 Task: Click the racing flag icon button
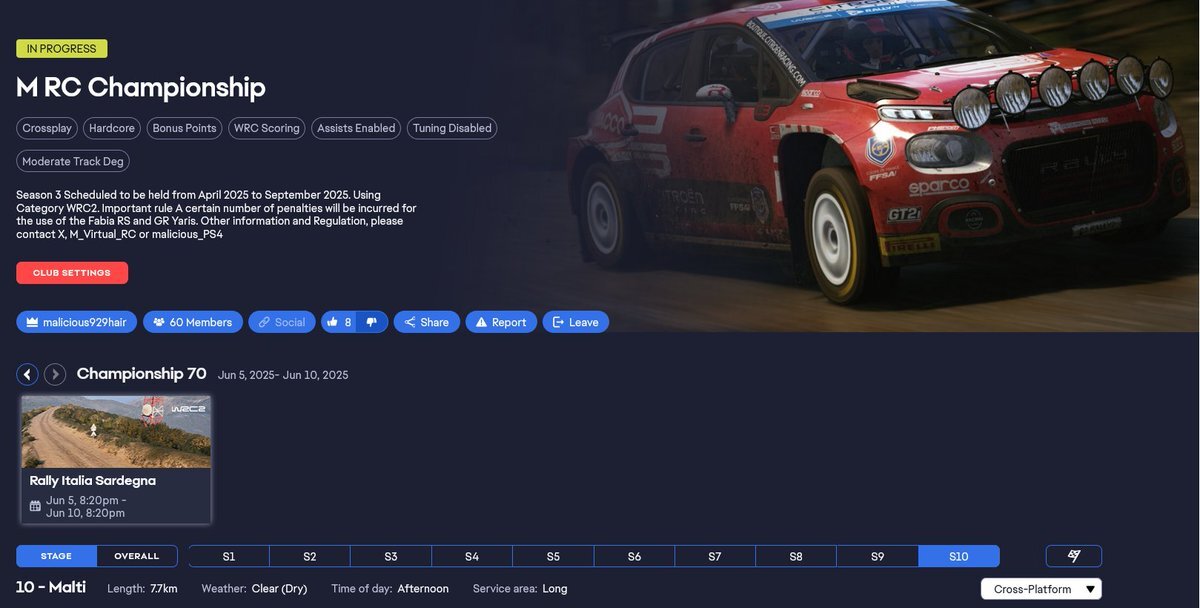1074,556
